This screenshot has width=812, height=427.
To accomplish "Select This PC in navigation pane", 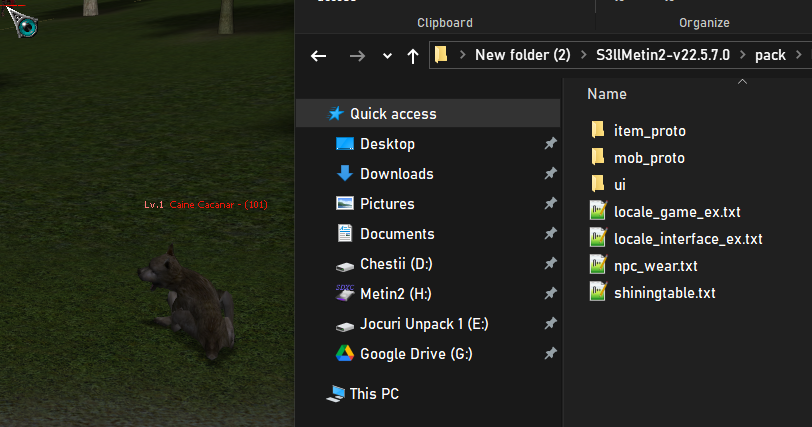I will click(x=374, y=394).
